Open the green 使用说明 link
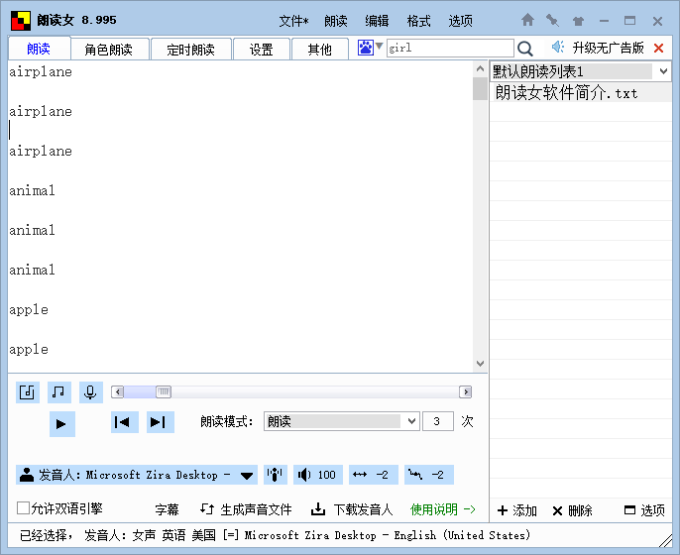 443,509
